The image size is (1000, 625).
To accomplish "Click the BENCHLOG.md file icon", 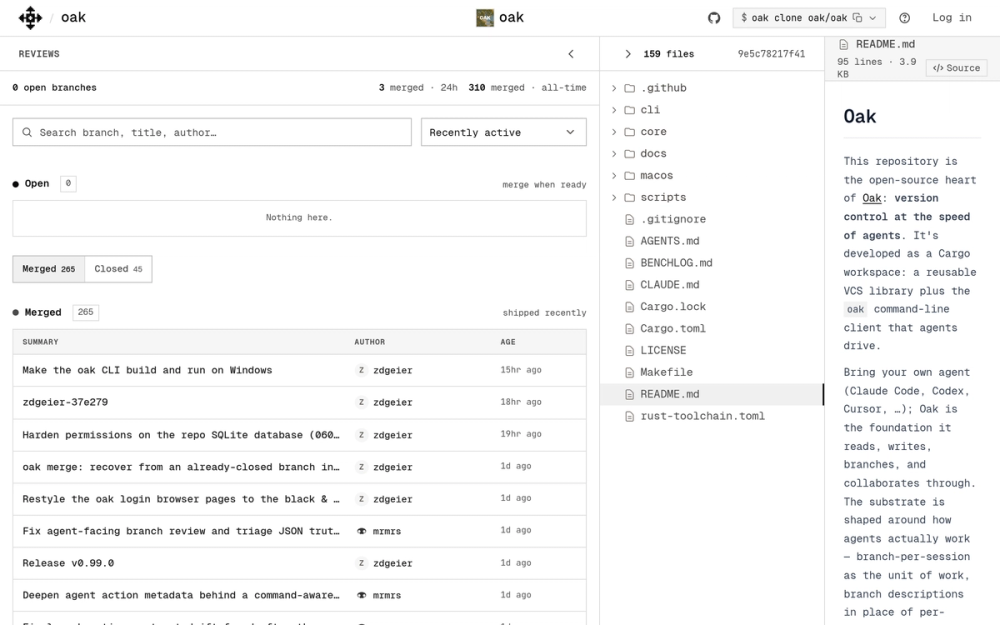I will [x=629, y=263].
